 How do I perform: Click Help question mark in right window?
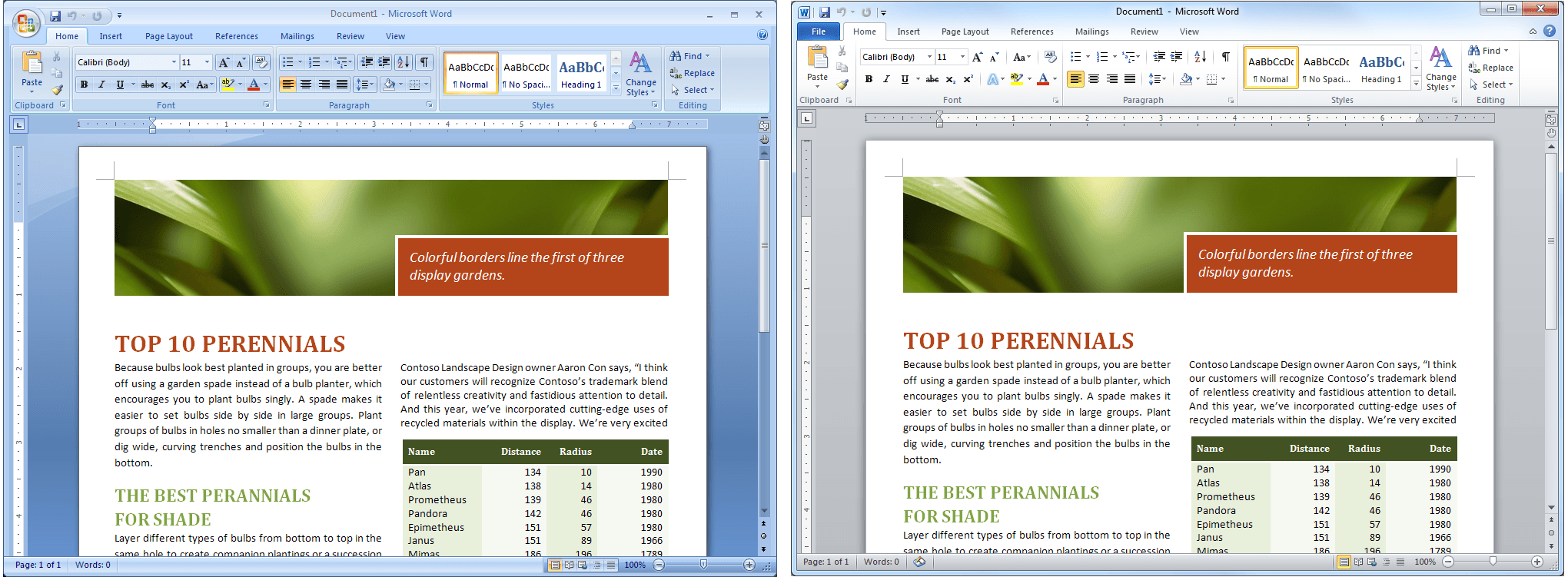1550,31
